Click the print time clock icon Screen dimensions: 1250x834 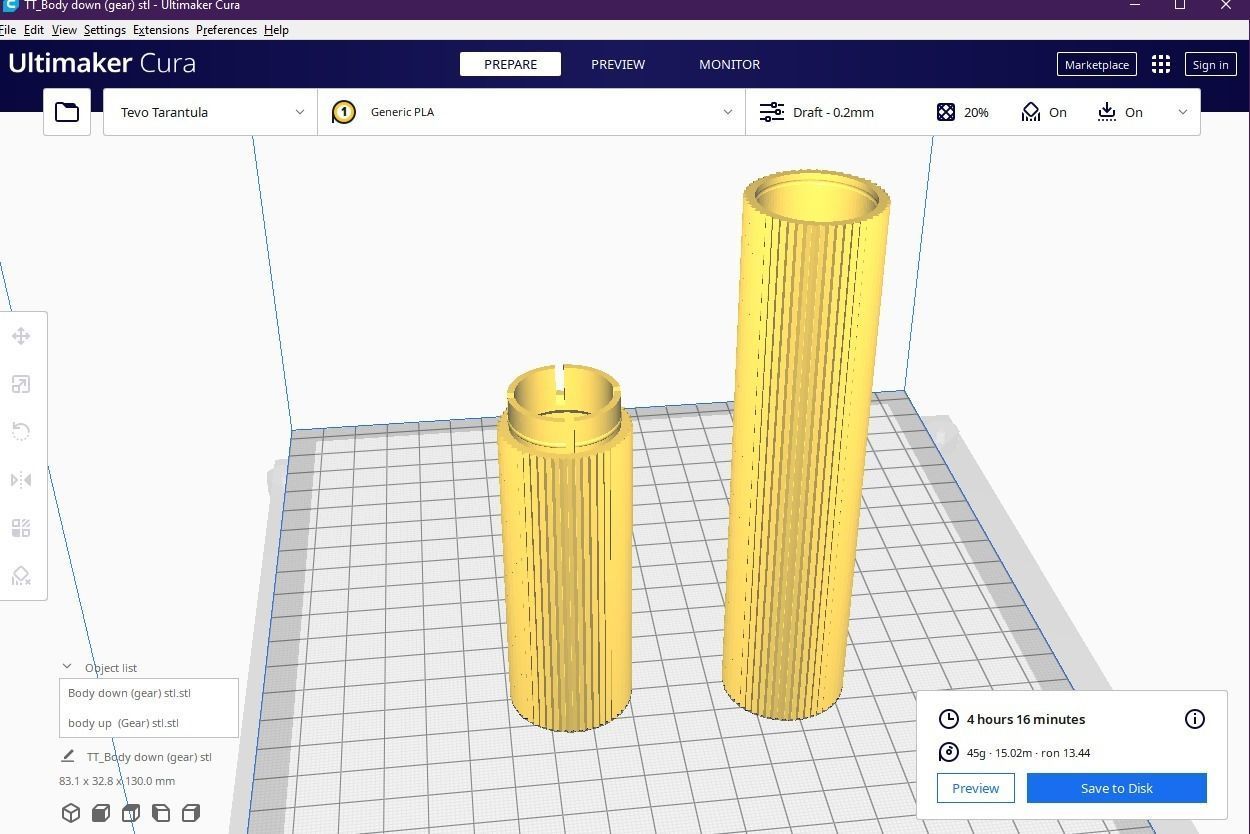click(949, 719)
